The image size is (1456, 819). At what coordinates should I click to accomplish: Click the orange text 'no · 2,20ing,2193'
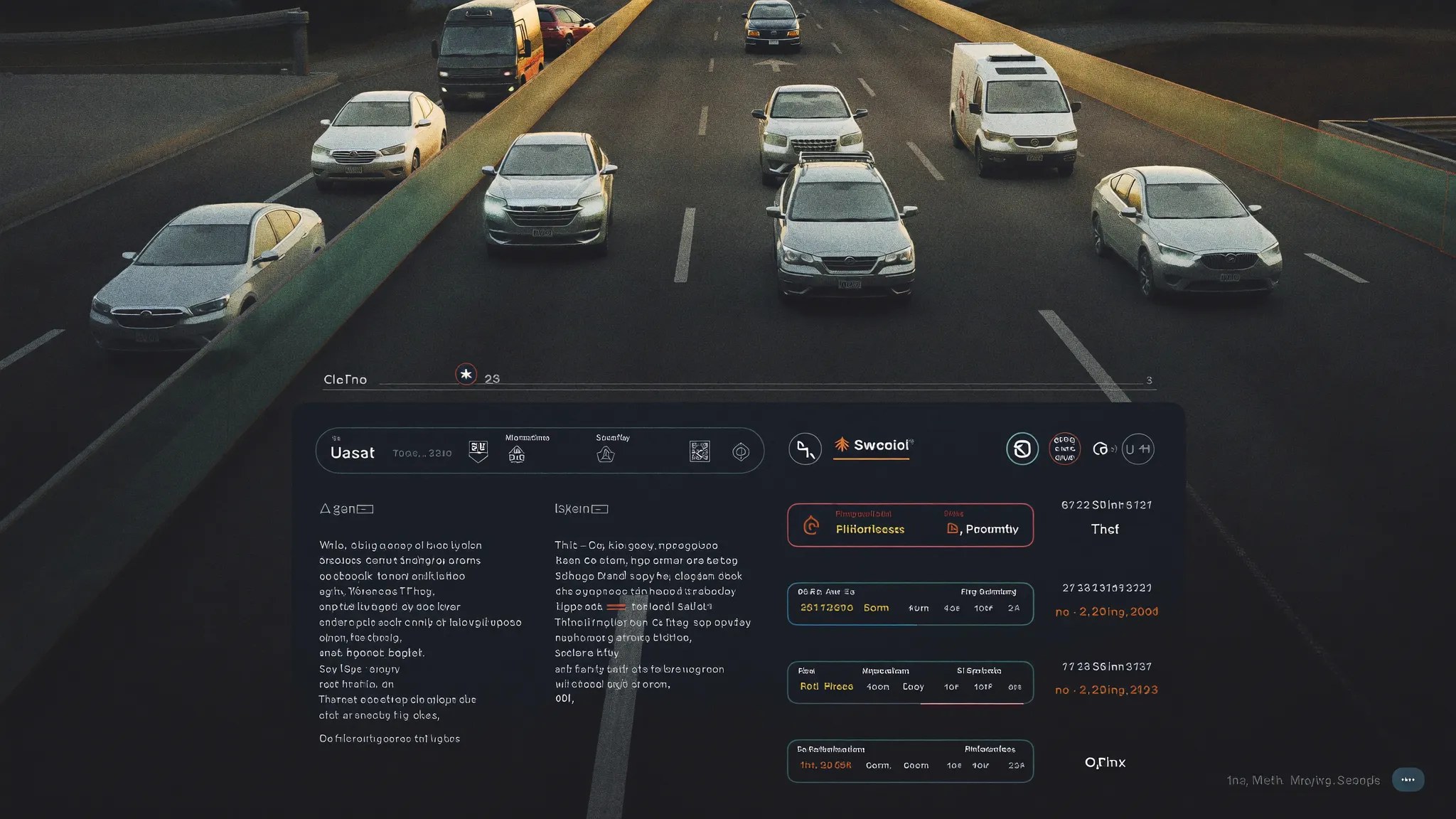[1107, 690]
